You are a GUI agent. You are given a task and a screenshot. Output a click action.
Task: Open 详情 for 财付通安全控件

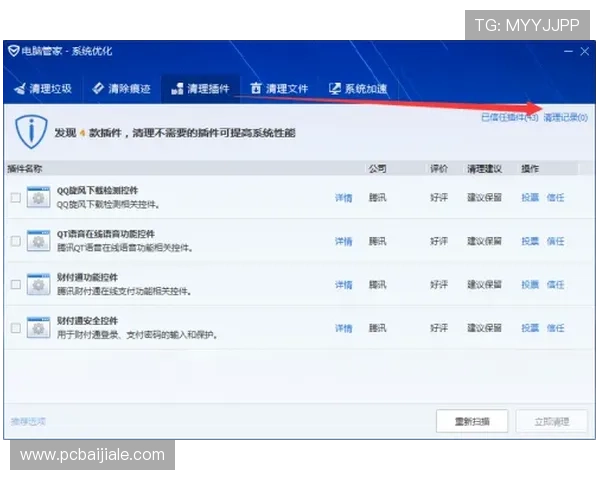coord(343,328)
